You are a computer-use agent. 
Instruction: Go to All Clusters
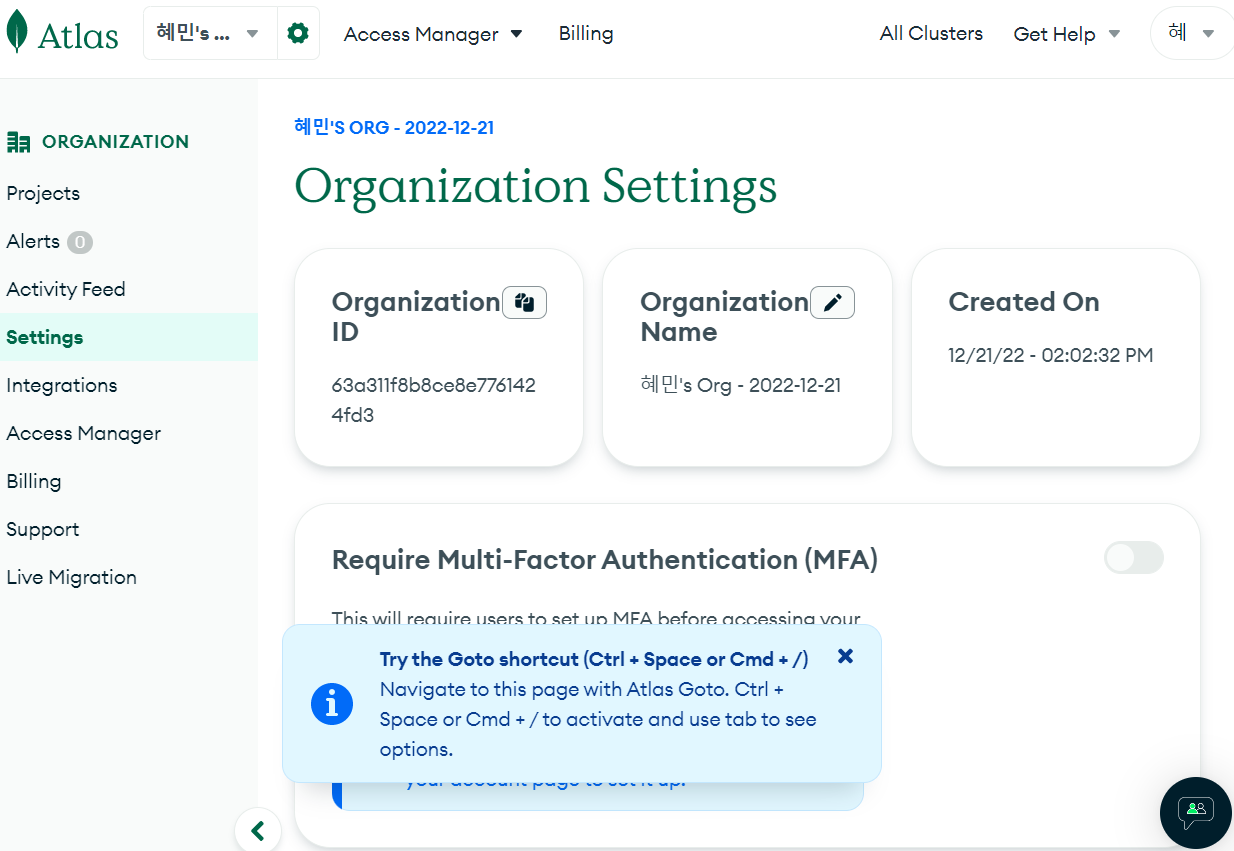click(931, 33)
